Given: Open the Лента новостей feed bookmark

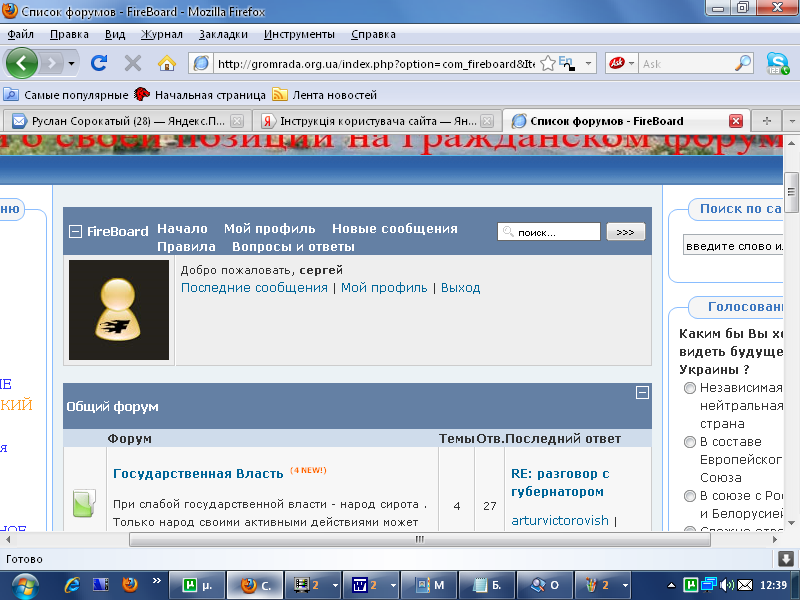Looking at the screenshot, I should [x=324, y=95].
